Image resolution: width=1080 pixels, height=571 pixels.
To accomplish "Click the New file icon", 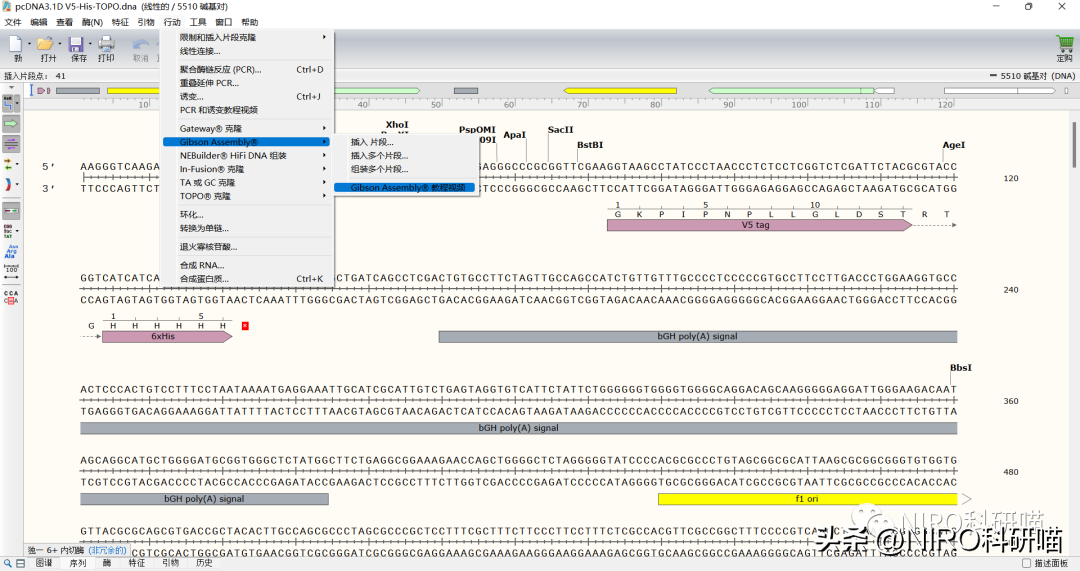I will click(16, 47).
